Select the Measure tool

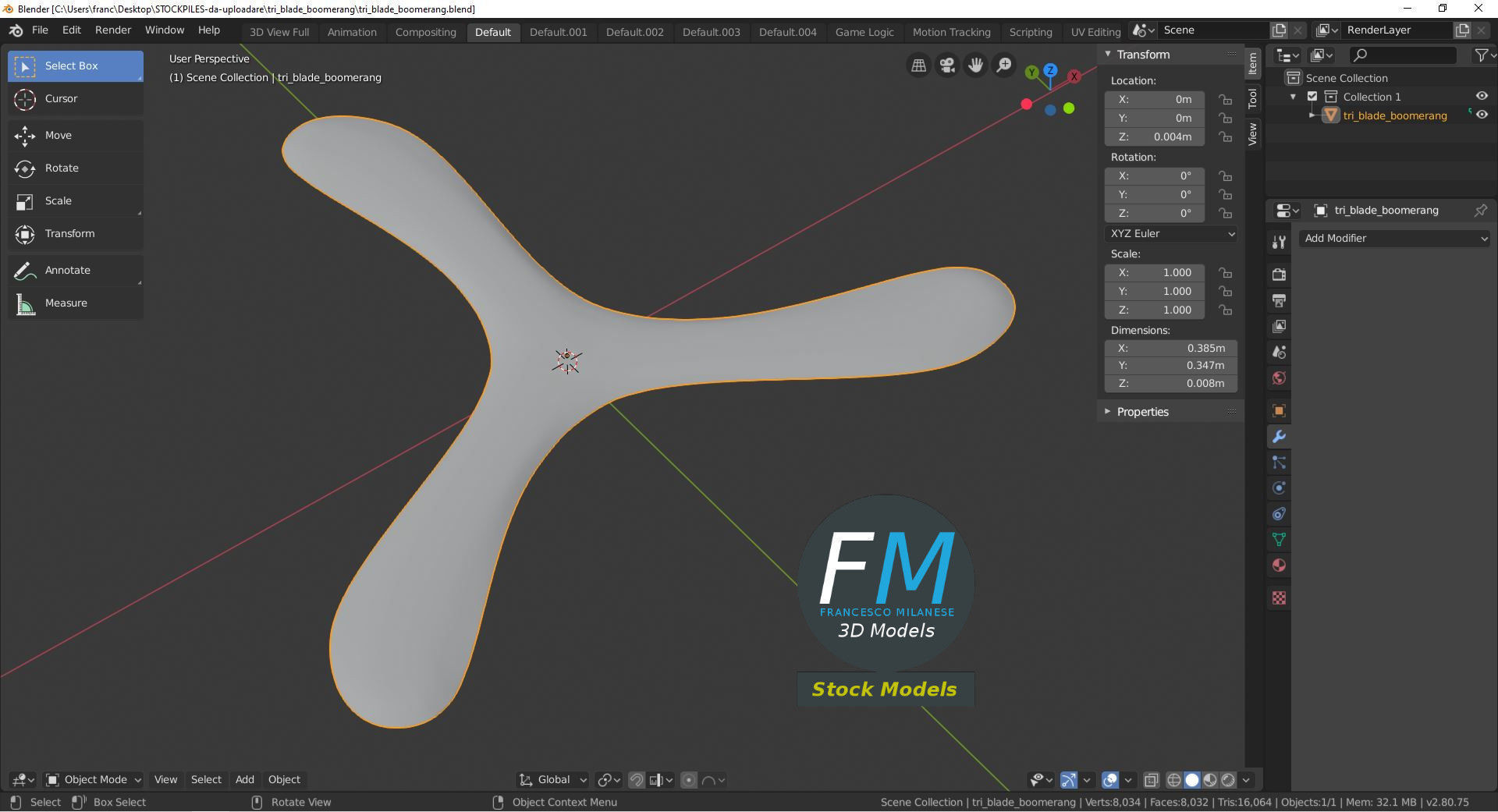tap(76, 303)
